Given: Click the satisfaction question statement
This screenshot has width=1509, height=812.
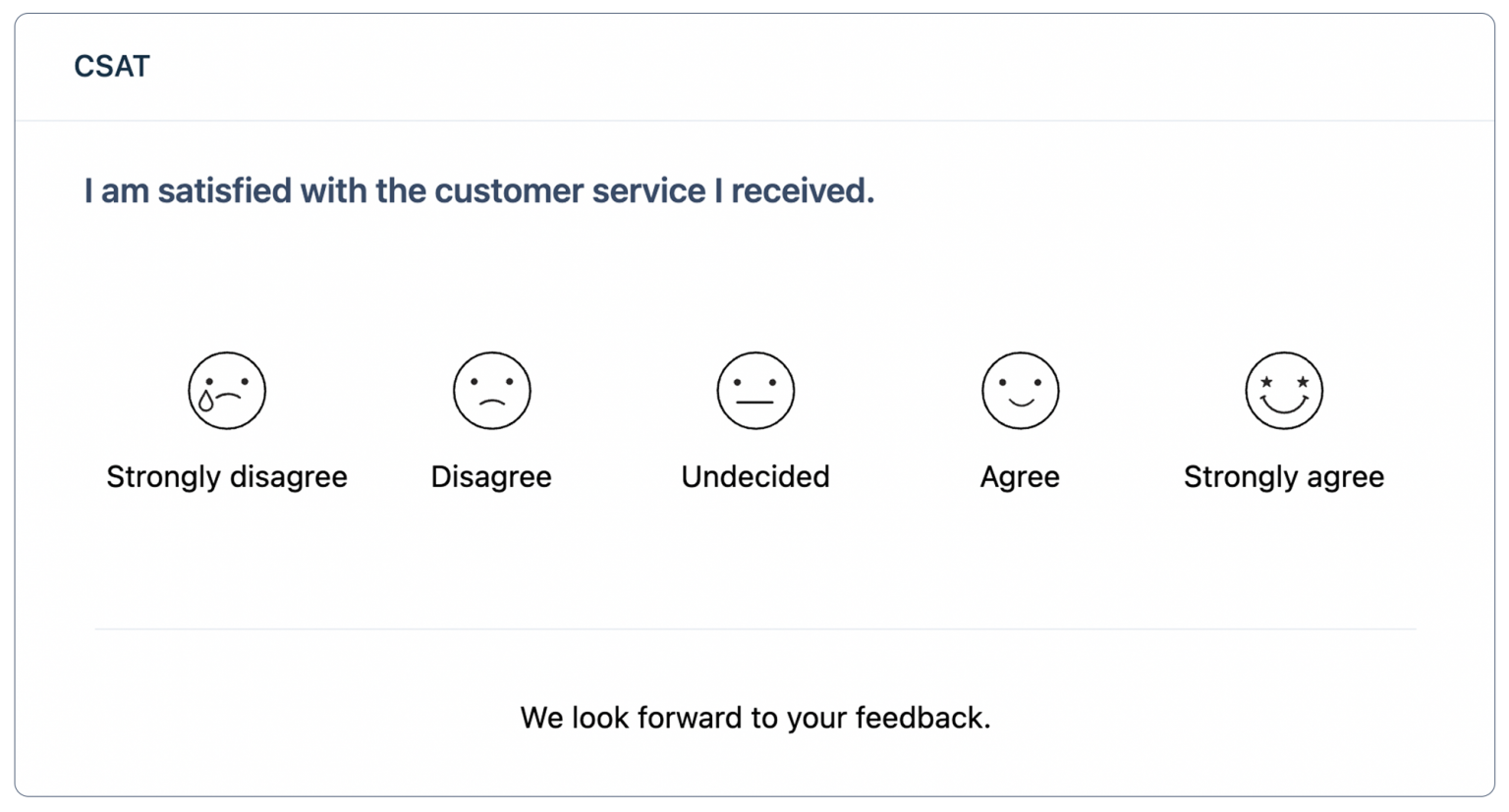Looking at the screenshot, I should (x=479, y=190).
